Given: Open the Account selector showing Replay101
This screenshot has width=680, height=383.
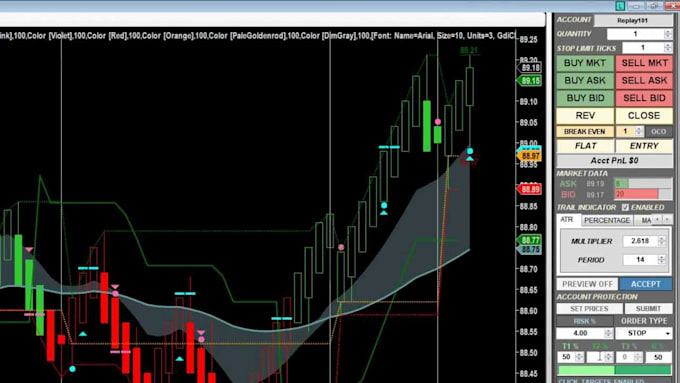Looking at the screenshot, I should (x=633, y=20).
